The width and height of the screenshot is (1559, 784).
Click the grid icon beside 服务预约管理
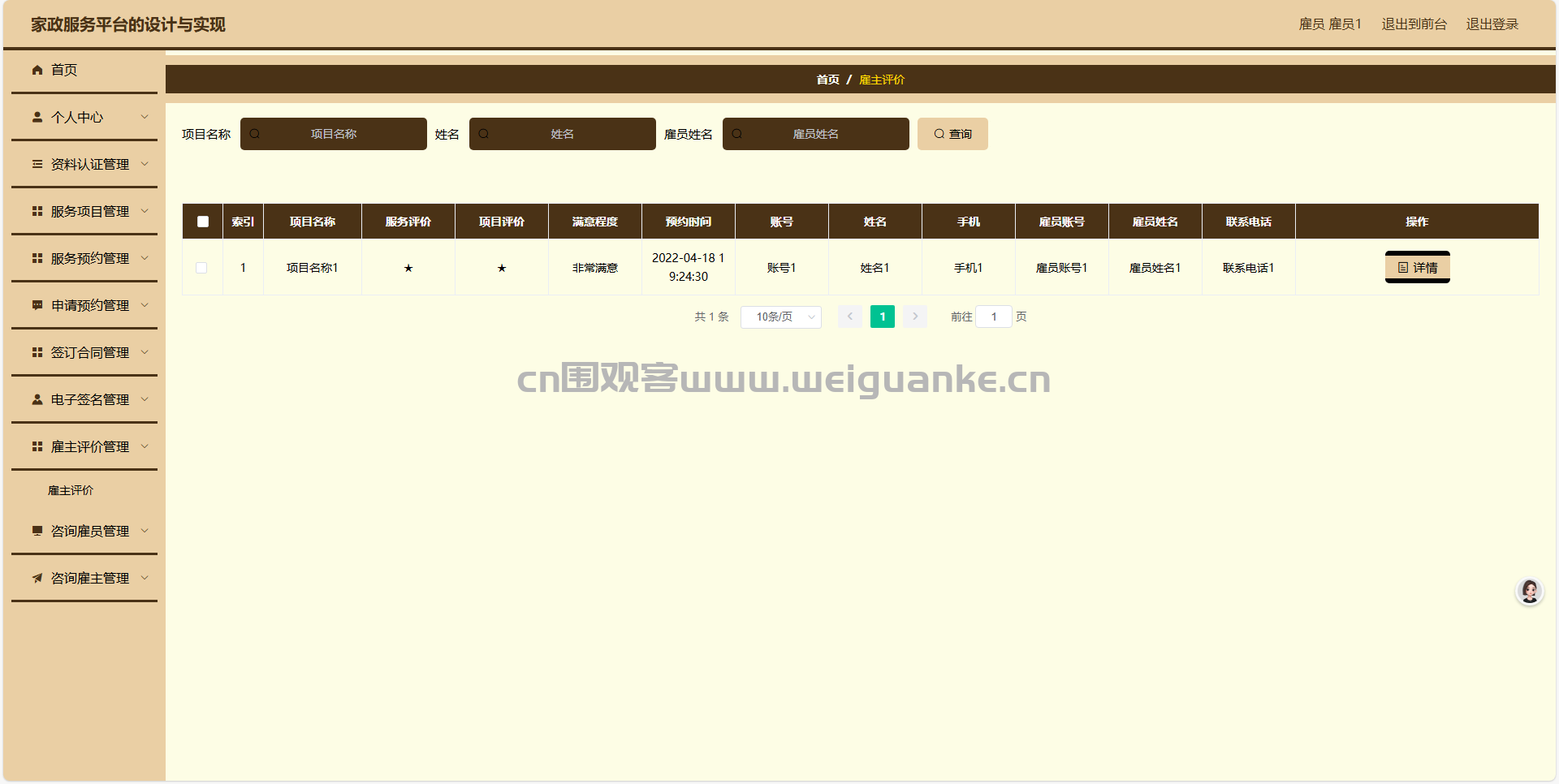[37, 258]
